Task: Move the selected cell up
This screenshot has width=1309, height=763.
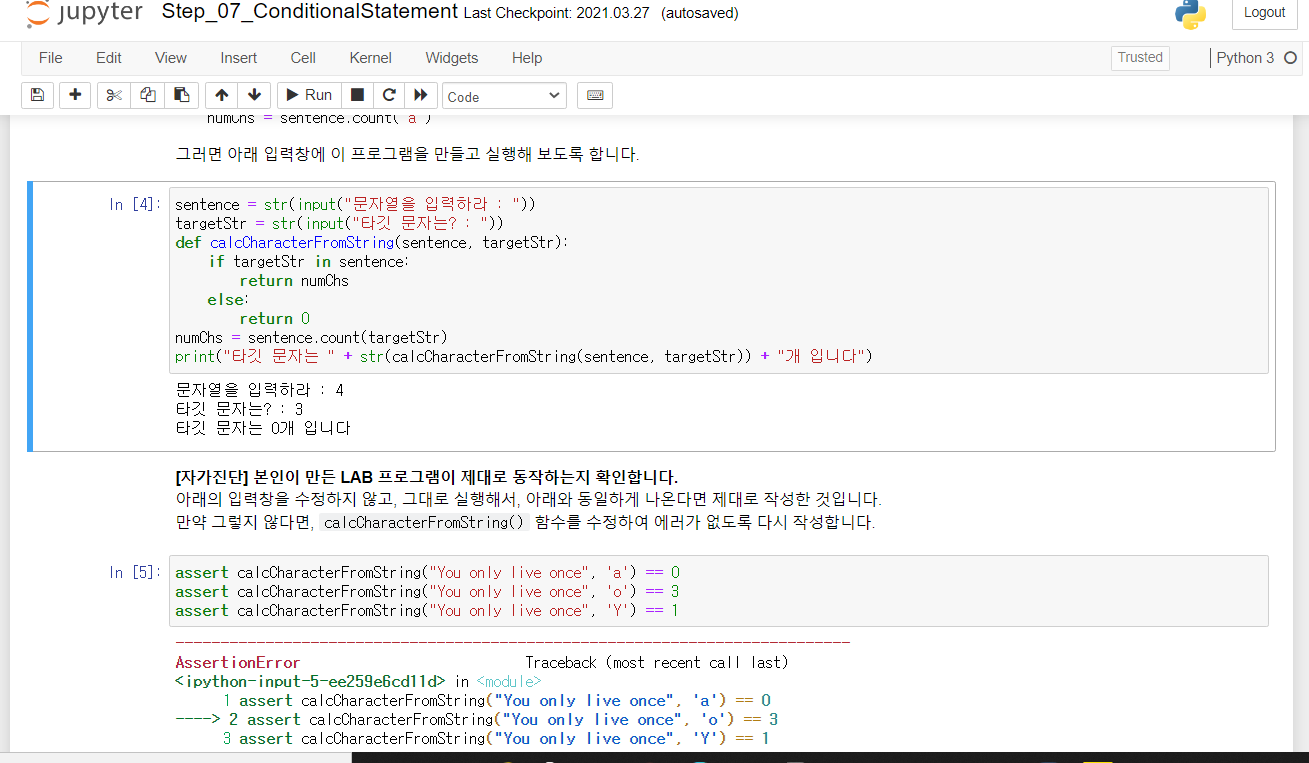Action: pos(221,95)
